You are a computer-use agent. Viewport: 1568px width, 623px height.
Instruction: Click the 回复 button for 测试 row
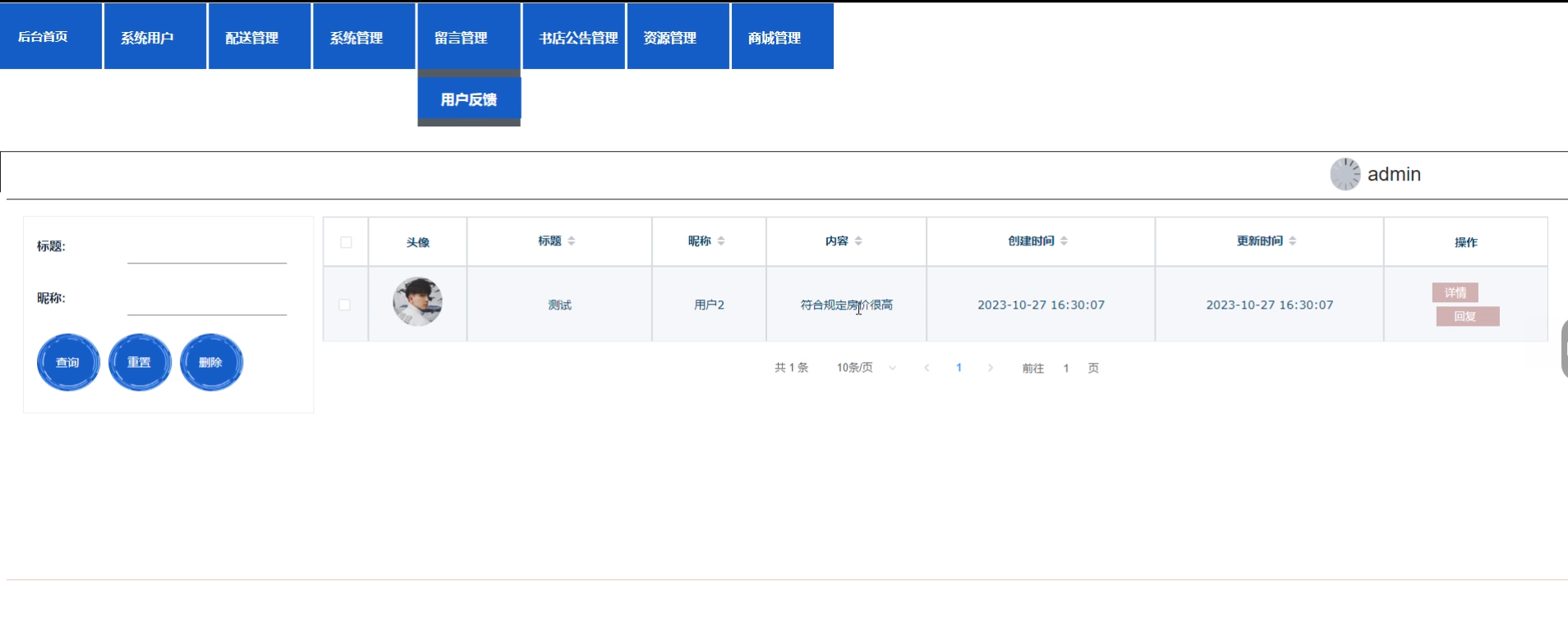click(1468, 316)
